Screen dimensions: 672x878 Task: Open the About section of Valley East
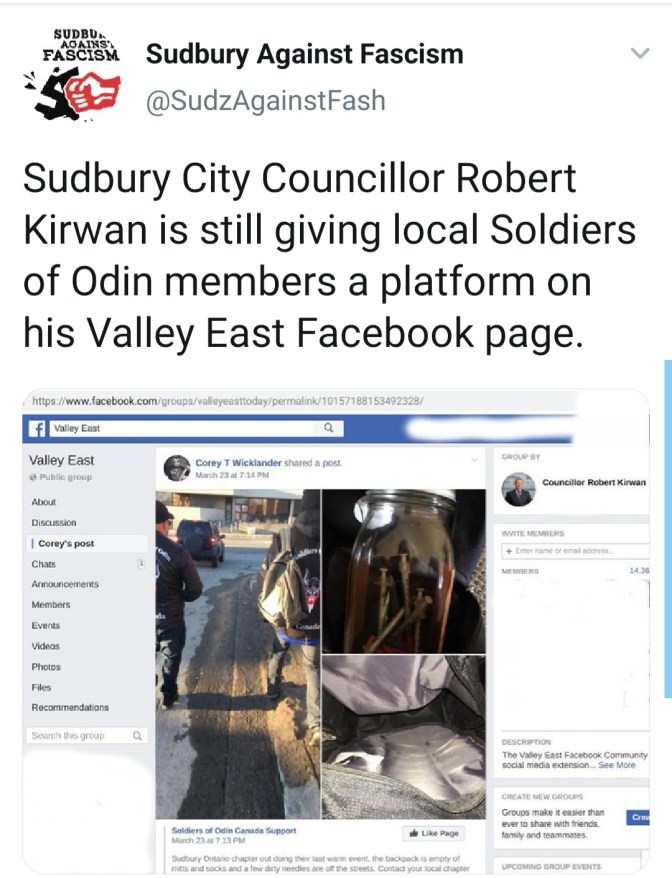(x=44, y=502)
